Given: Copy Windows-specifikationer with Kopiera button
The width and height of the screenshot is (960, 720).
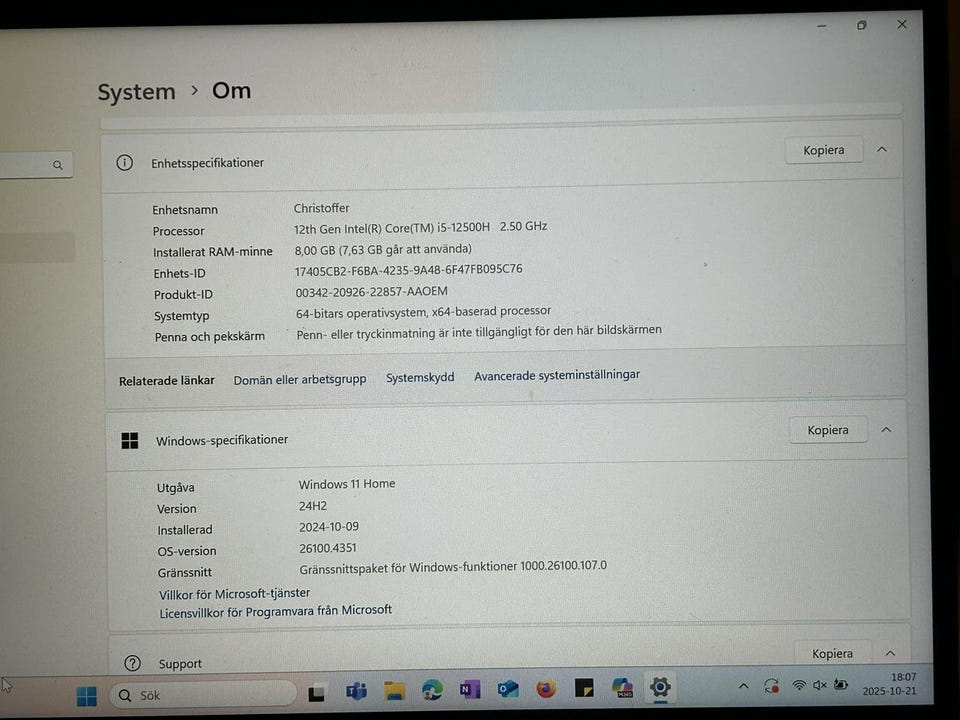Looking at the screenshot, I should click(x=828, y=430).
